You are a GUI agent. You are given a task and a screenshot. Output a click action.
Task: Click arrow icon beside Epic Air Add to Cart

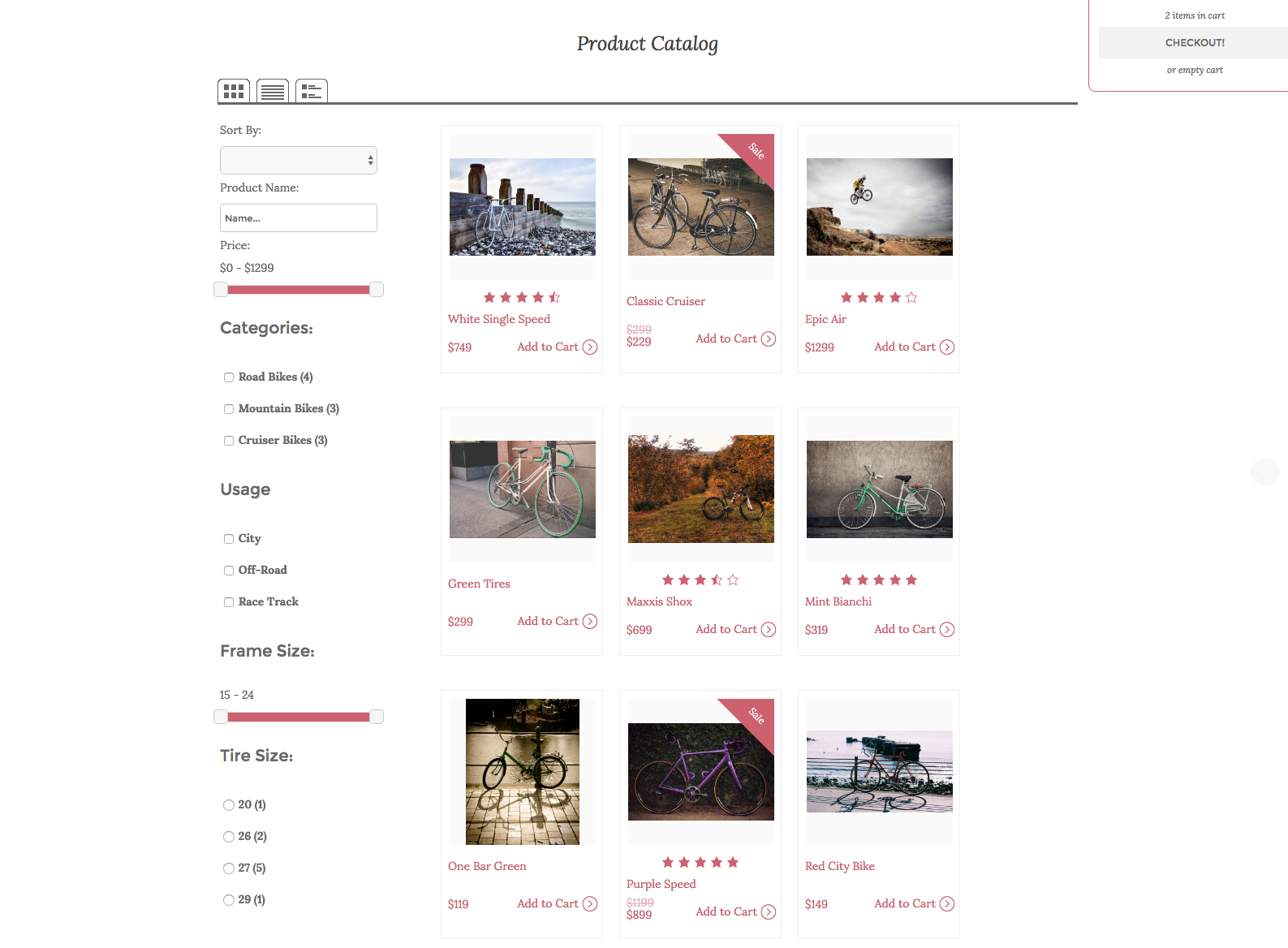point(947,347)
